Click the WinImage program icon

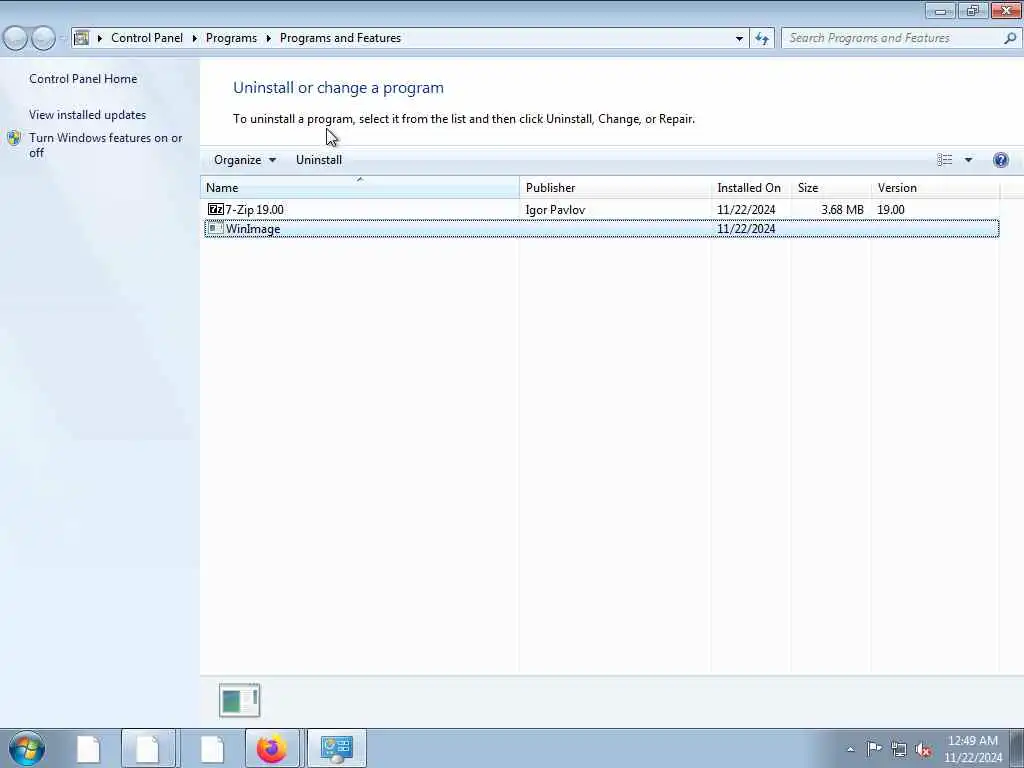pyautogui.click(x=216, y=229)
